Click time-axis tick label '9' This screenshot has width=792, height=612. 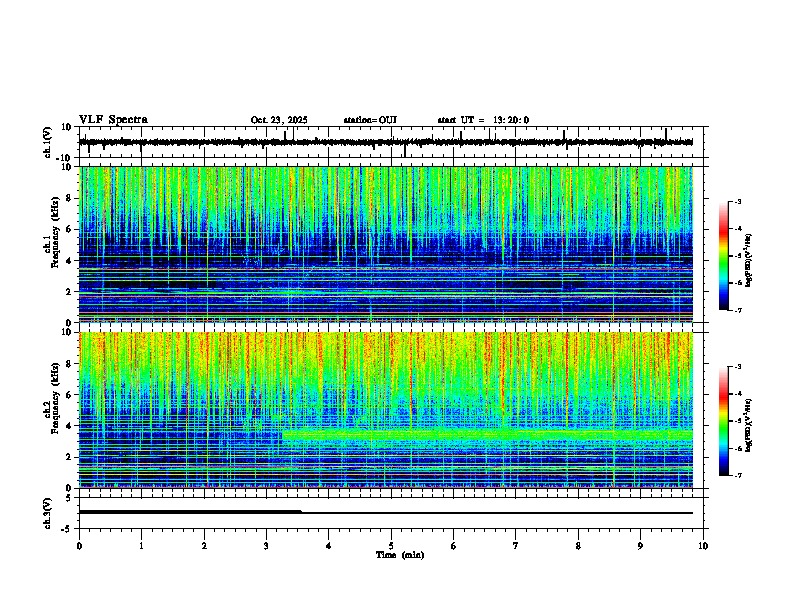coord(640,546)
